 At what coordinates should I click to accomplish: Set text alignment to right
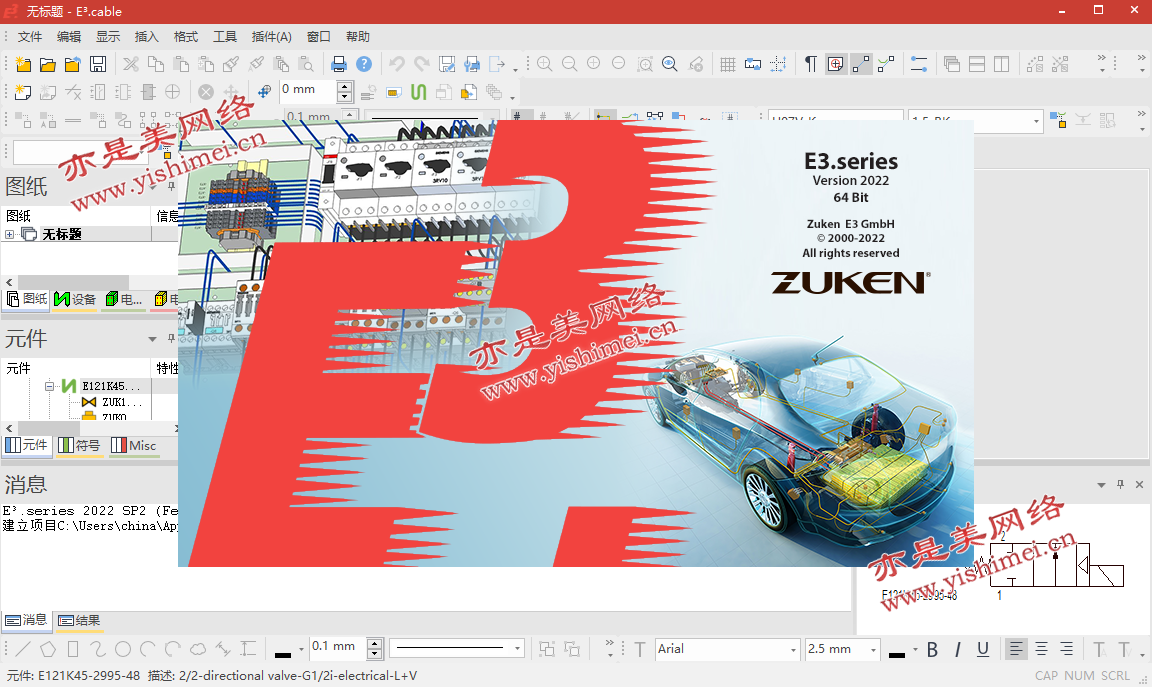[1066, 650]
